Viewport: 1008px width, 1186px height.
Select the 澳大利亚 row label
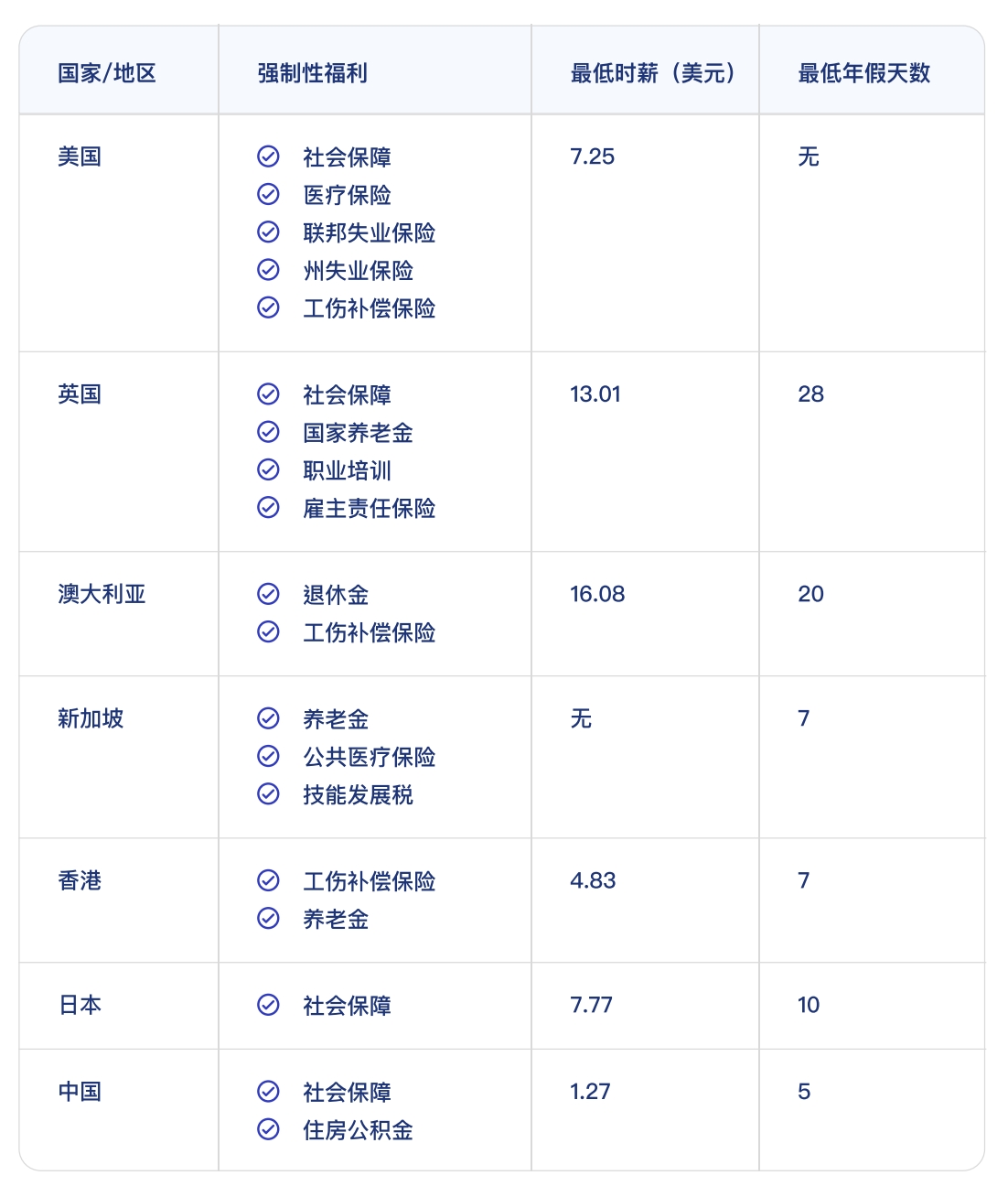(x=102, y=594)
